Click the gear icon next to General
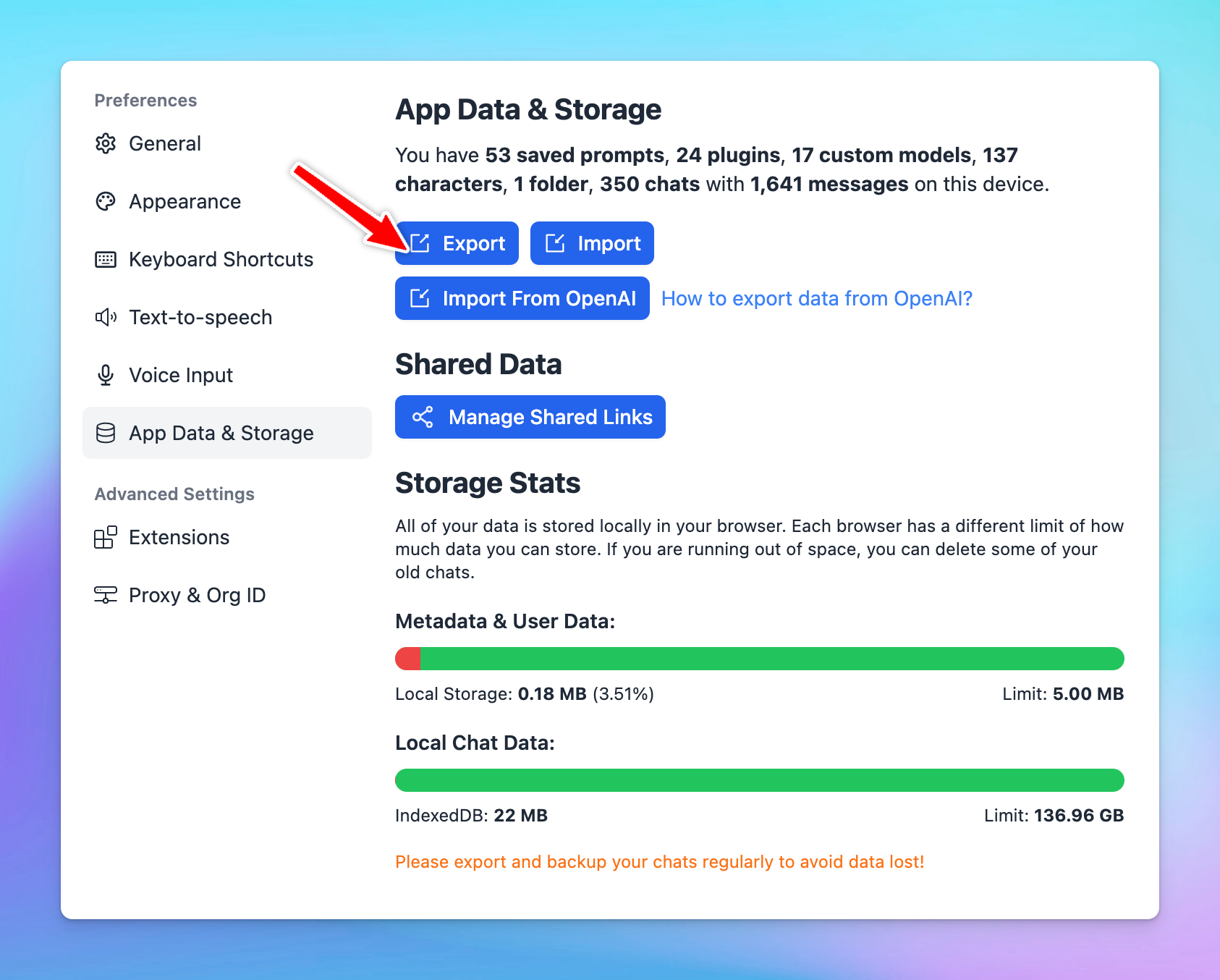 click(x=106, y=143)
